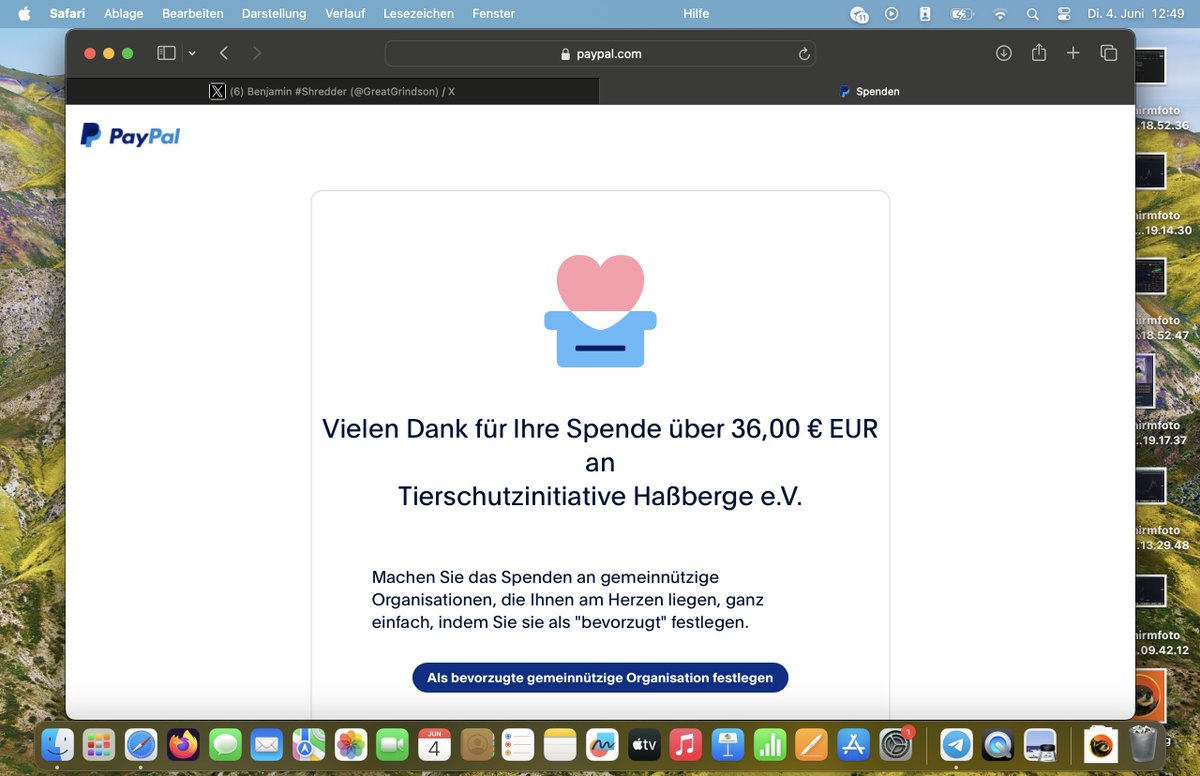Open the Ablage menu
Image resolution: width=1200 pixels, height=776 pixels.
(x=123, y=13)
